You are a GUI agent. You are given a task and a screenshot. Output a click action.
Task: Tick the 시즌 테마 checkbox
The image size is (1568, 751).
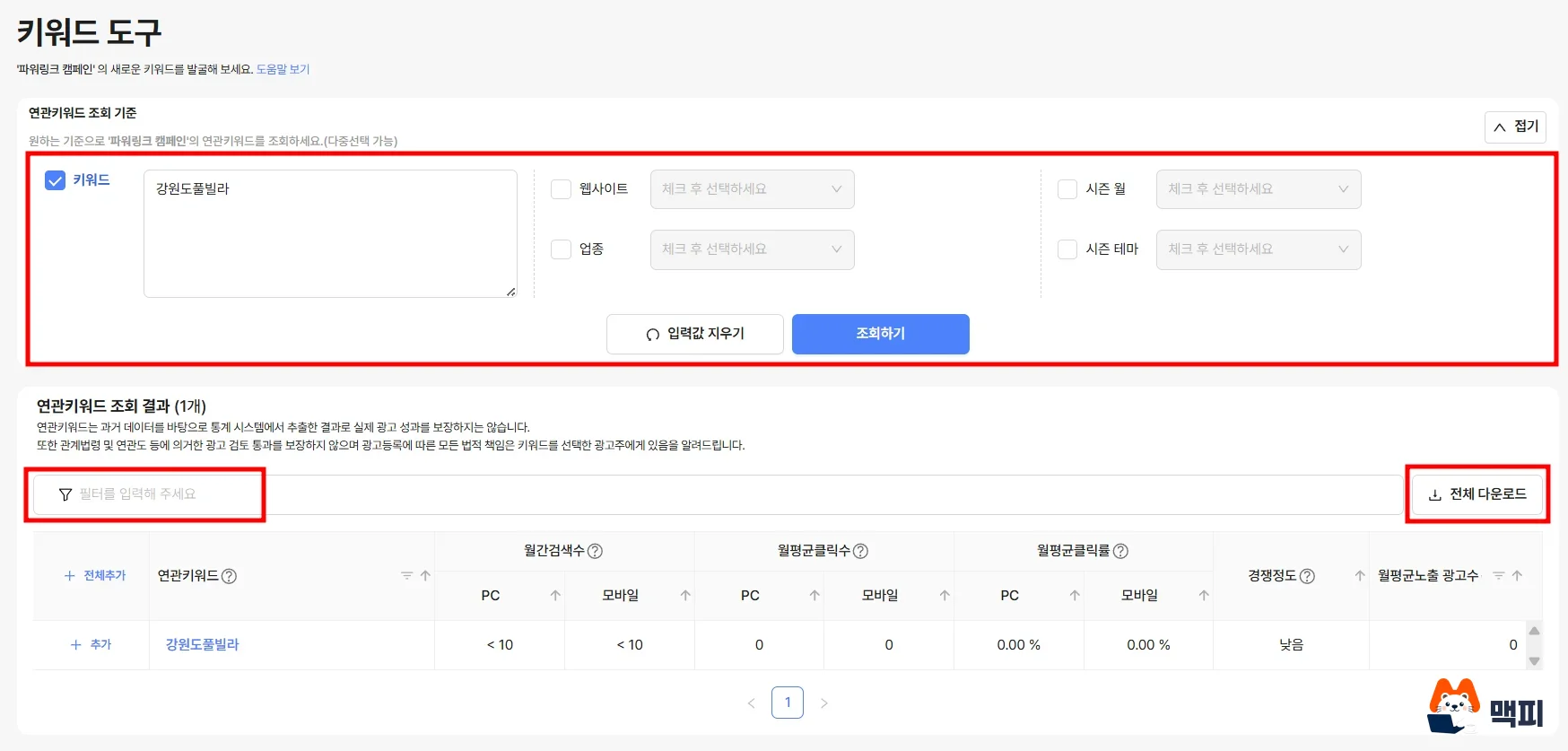[1067, 249]
